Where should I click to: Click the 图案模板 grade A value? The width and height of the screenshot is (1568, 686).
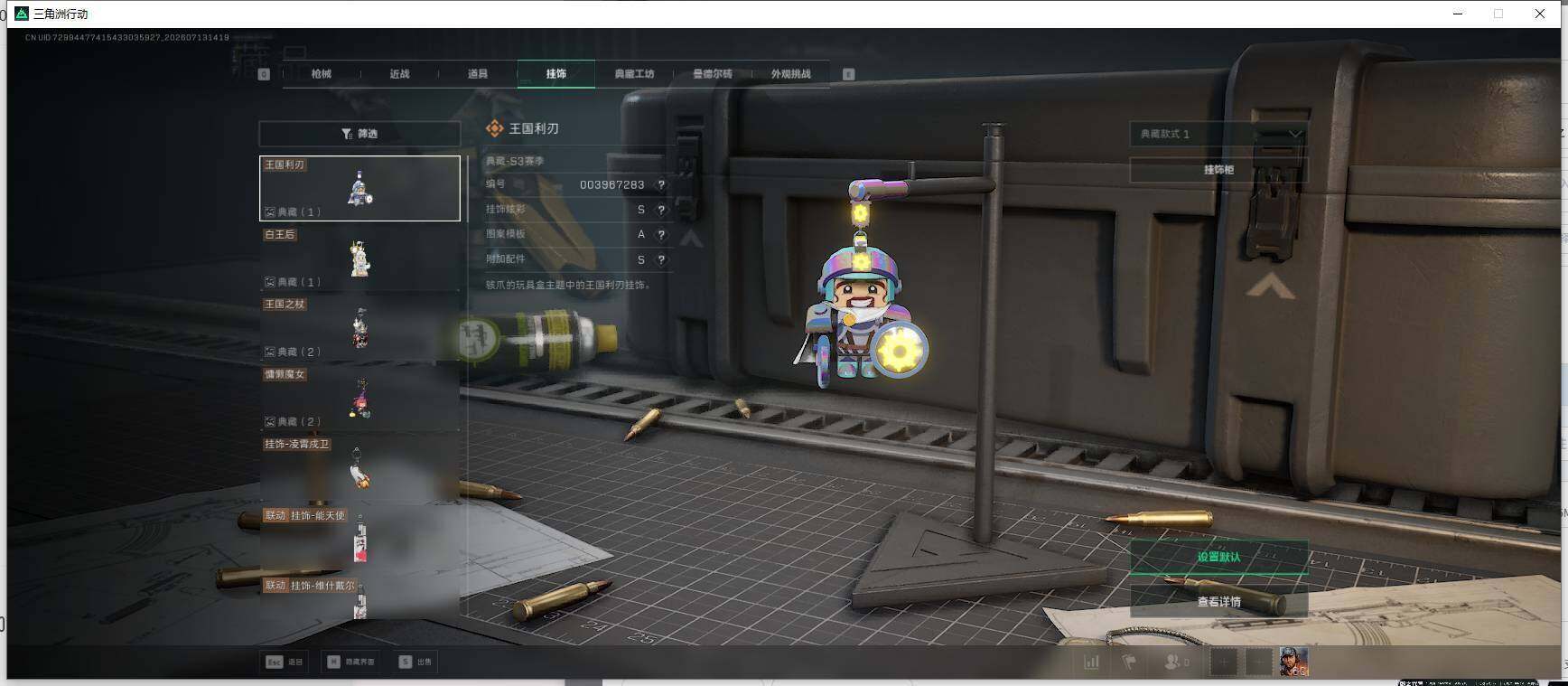641,234
